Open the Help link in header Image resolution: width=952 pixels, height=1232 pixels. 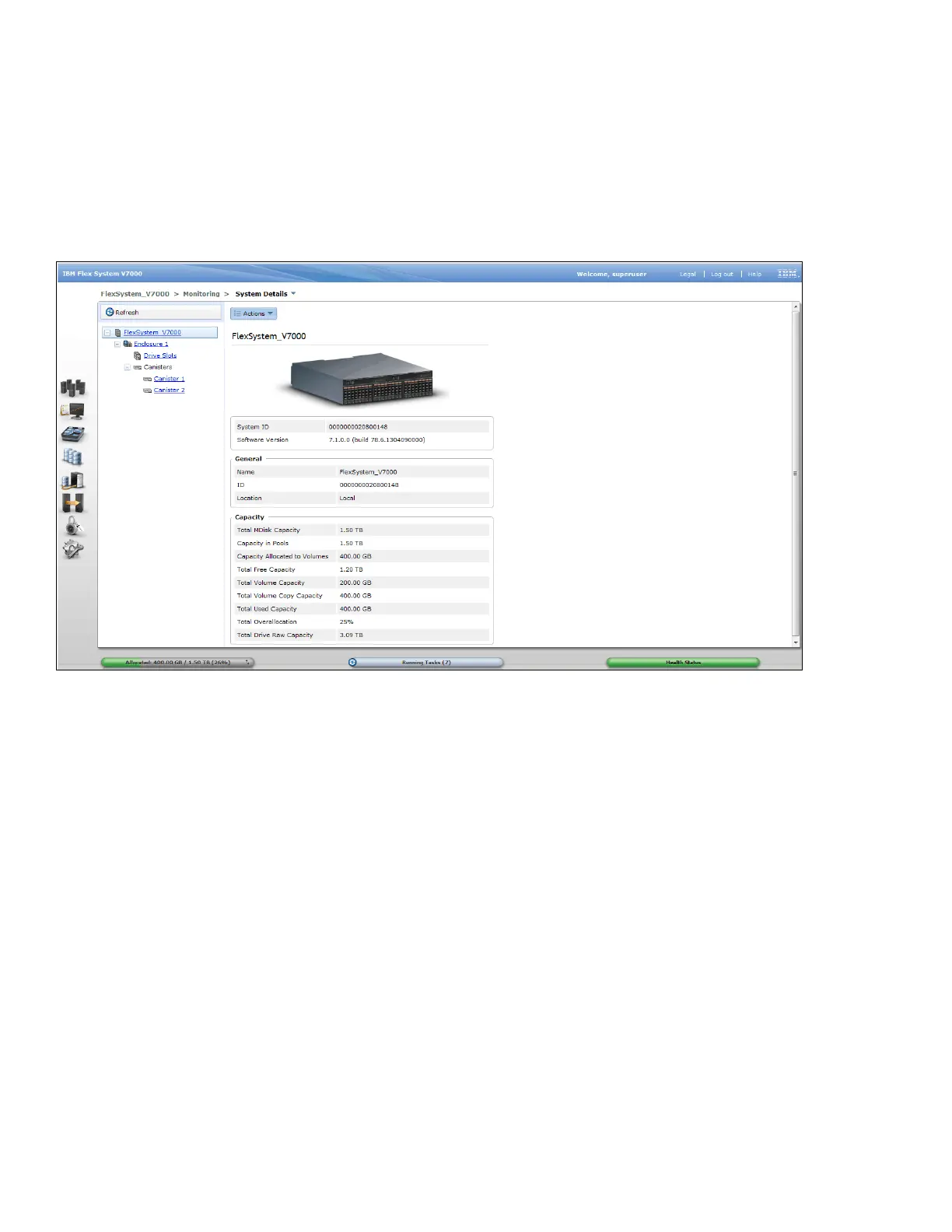click(754, 274)
